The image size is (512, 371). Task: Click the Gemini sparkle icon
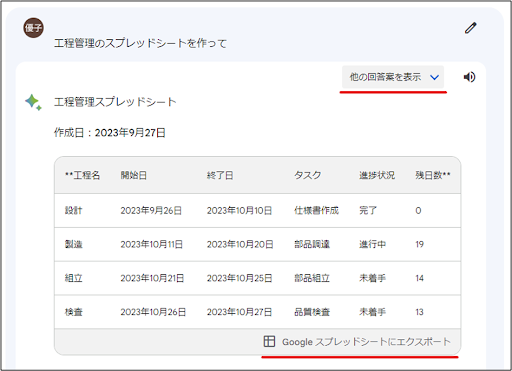tap(33, 102)
